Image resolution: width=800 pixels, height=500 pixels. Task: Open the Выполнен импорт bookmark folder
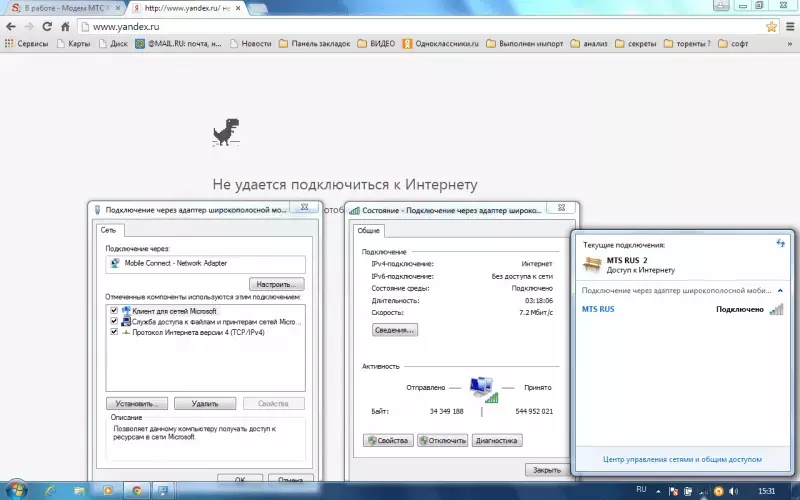[524, 44]
